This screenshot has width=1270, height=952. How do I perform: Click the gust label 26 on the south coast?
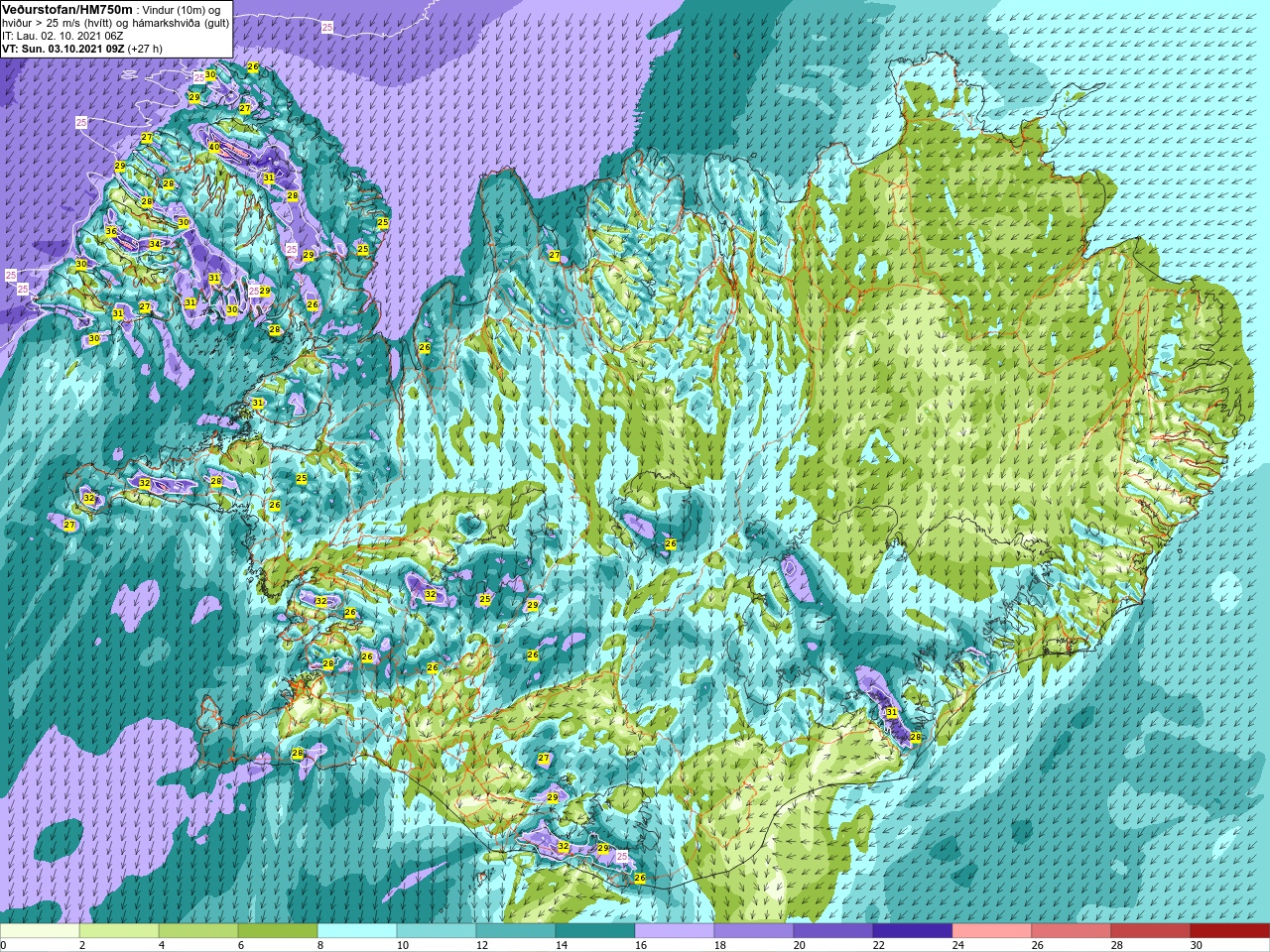[x=640, y=878]
